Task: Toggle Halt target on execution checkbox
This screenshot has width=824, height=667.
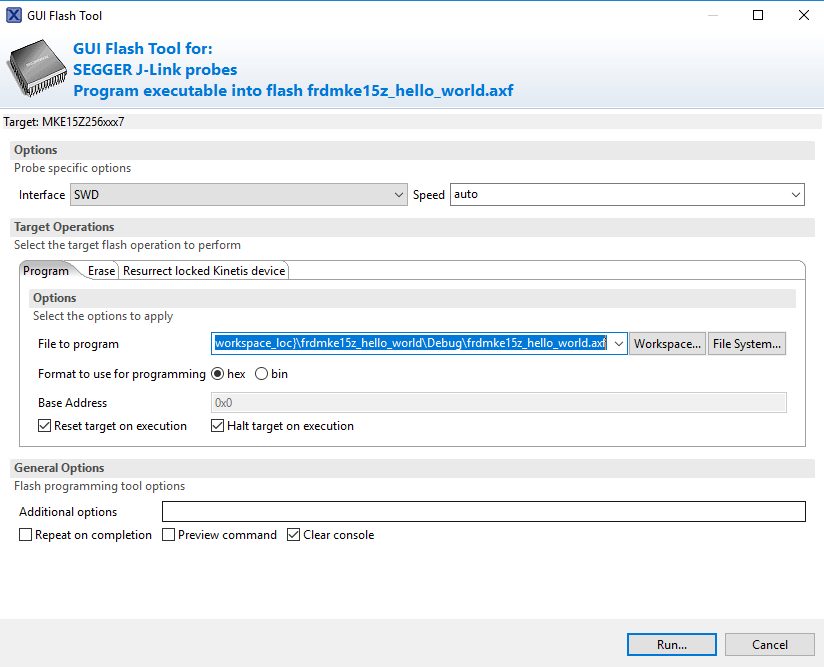Action: click(218, 426)
